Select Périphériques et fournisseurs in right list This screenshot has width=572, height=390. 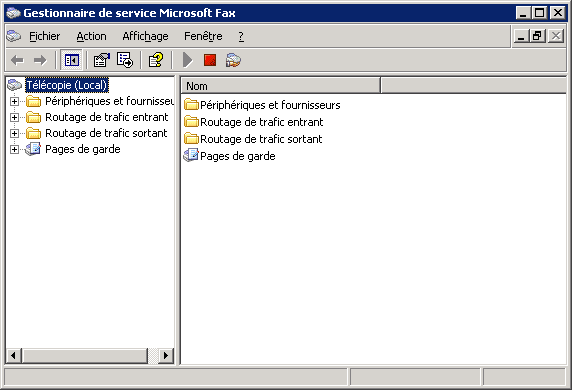click(x=270, y=105)
